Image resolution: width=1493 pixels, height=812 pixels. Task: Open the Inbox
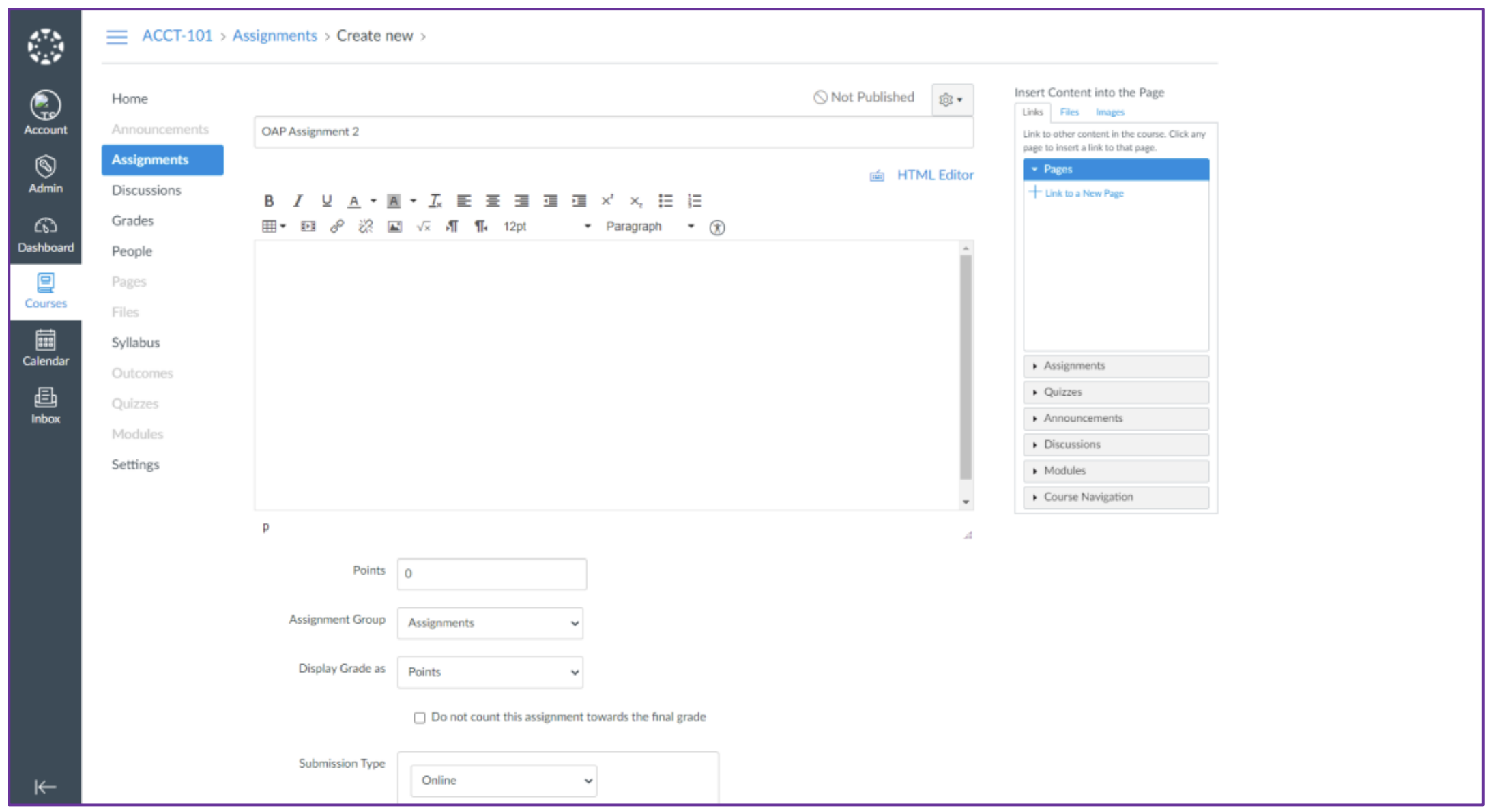(45, 406)
